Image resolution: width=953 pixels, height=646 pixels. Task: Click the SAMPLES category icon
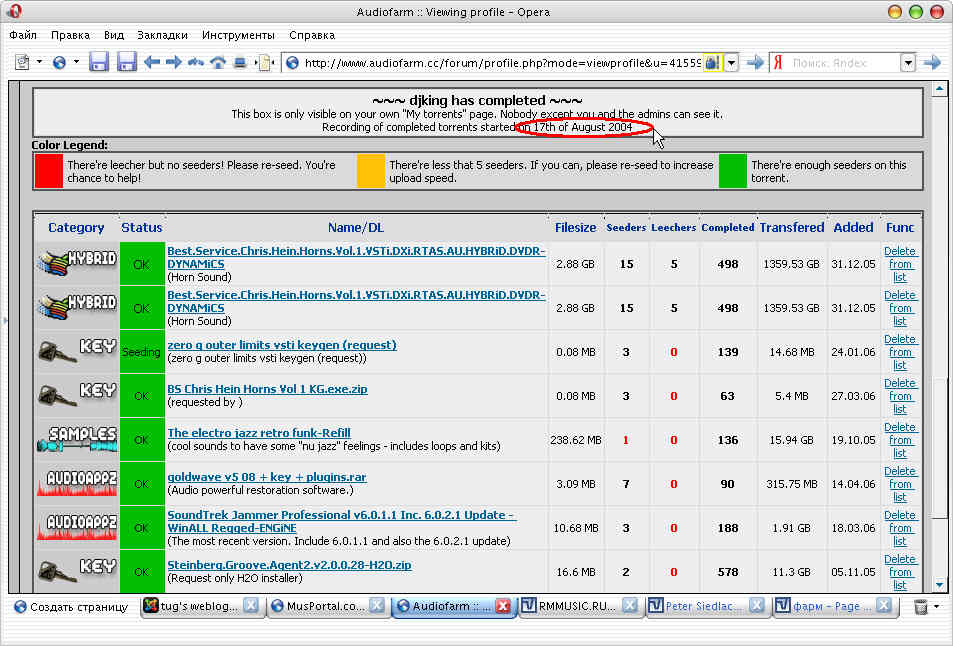(77, 439)
